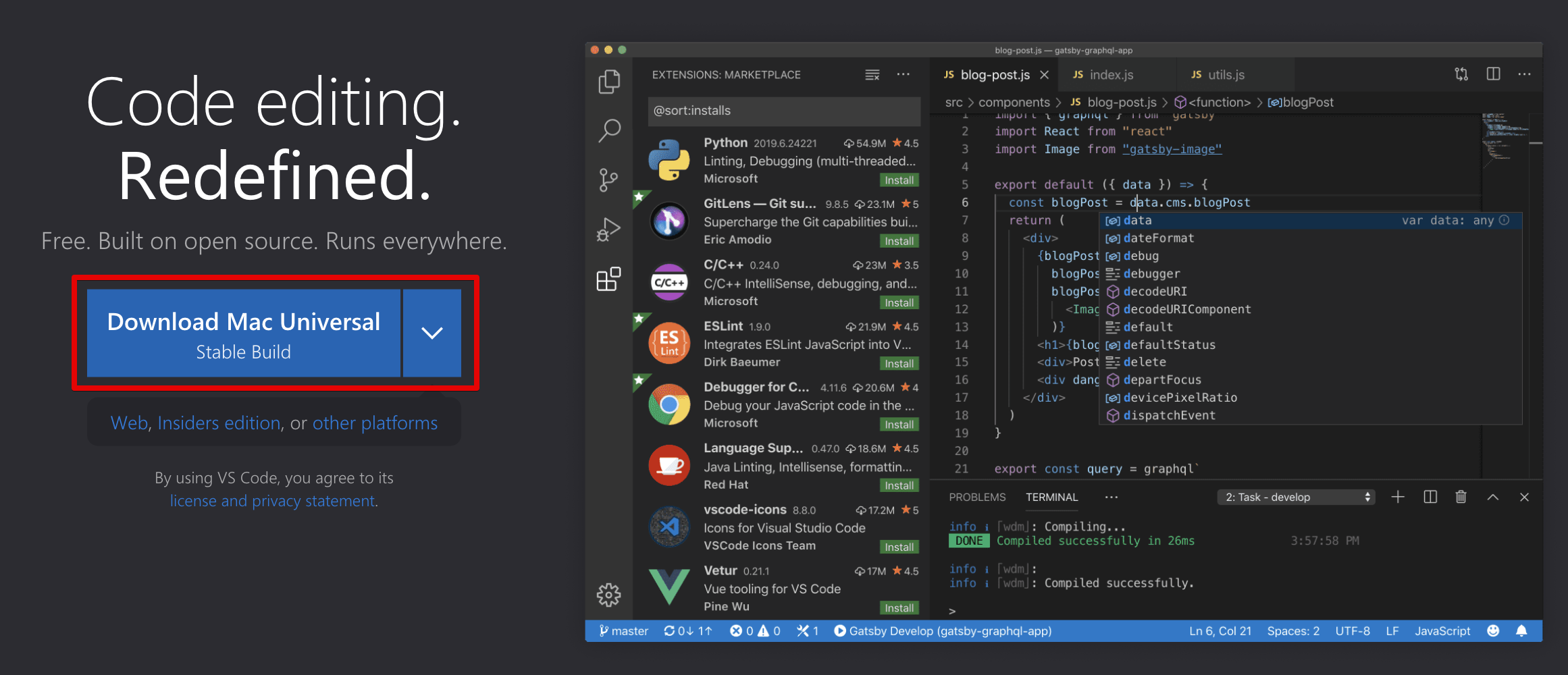Click the blogPost breadcrumb item
Viewport: 1568px width, 675px height.
coord(1301,102)
